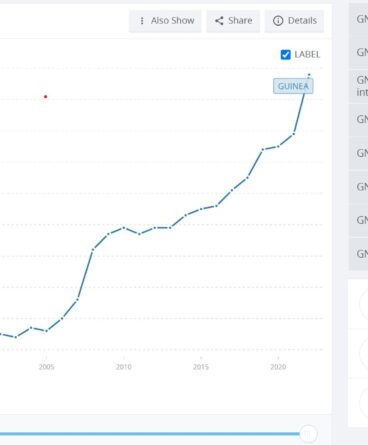Click the 2020 x-axis year label
This screenshot has width=368, height=445.
click(x=278, y=367)
